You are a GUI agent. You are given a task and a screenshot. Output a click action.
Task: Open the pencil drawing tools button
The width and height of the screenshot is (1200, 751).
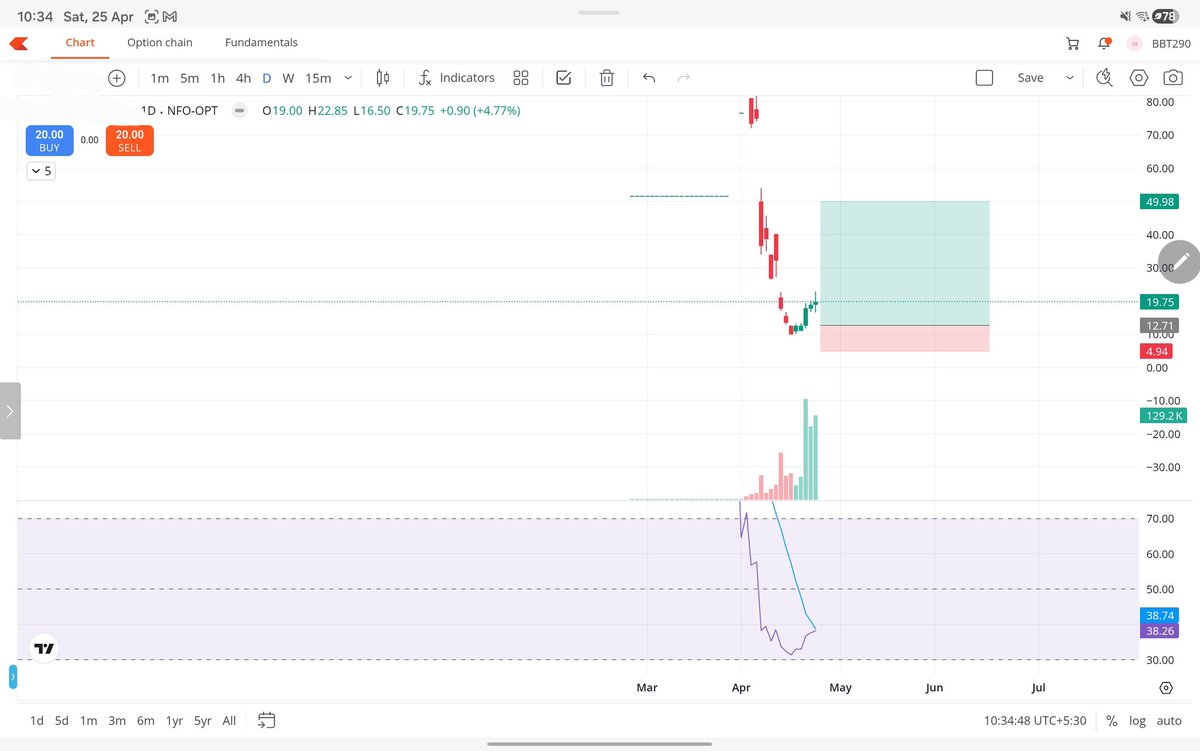click(1180, 262)
